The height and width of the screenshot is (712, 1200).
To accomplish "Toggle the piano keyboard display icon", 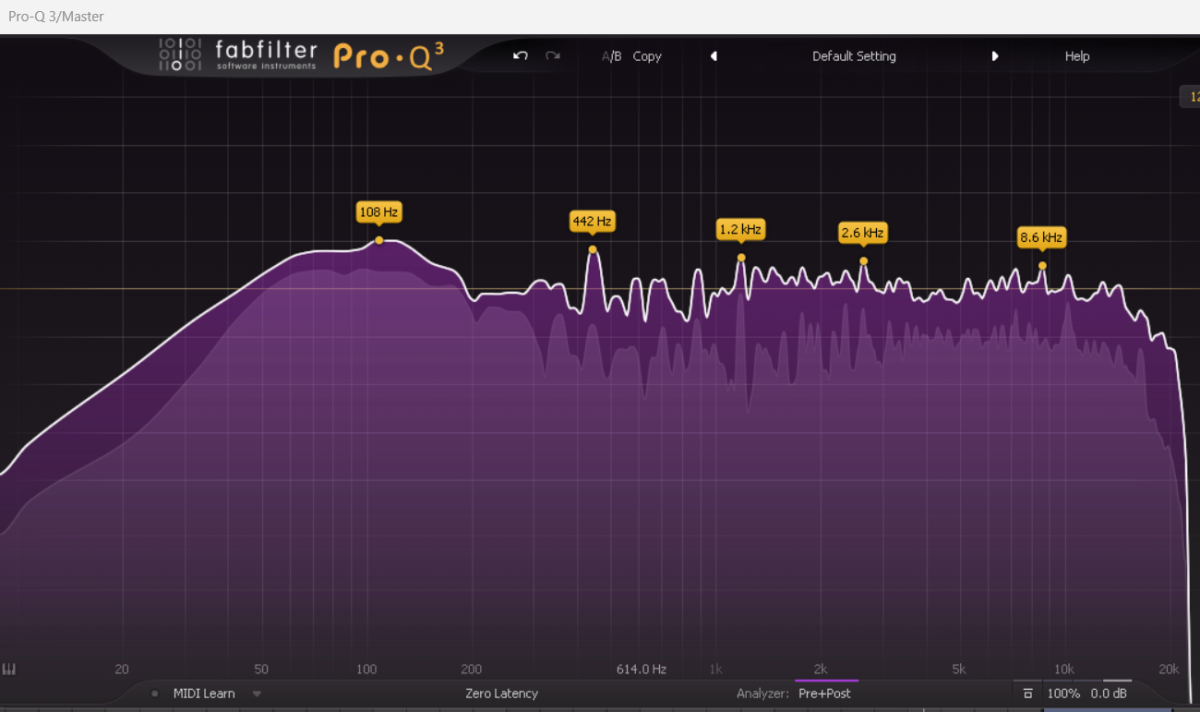I will 10,669.
